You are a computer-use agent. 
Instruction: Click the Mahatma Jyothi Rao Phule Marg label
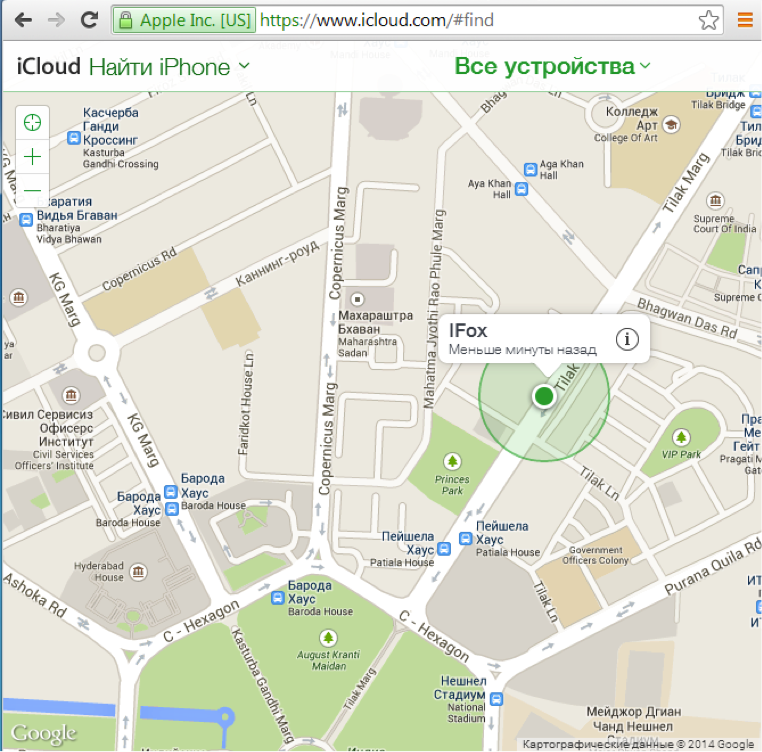[433, 309]
